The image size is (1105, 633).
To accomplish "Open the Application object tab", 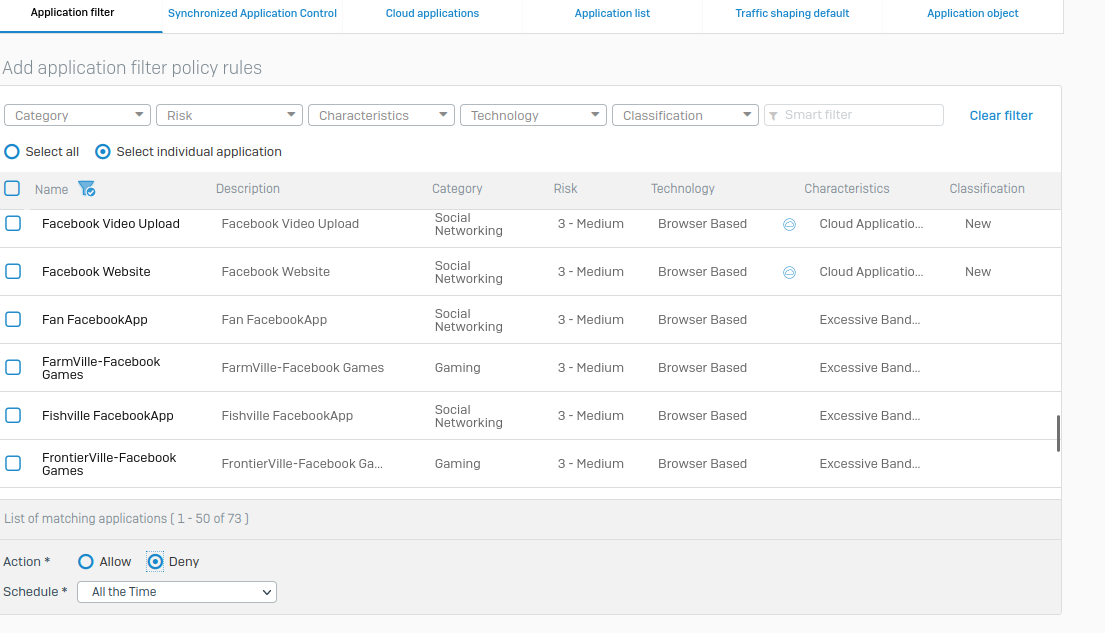I will click(973, 13).
